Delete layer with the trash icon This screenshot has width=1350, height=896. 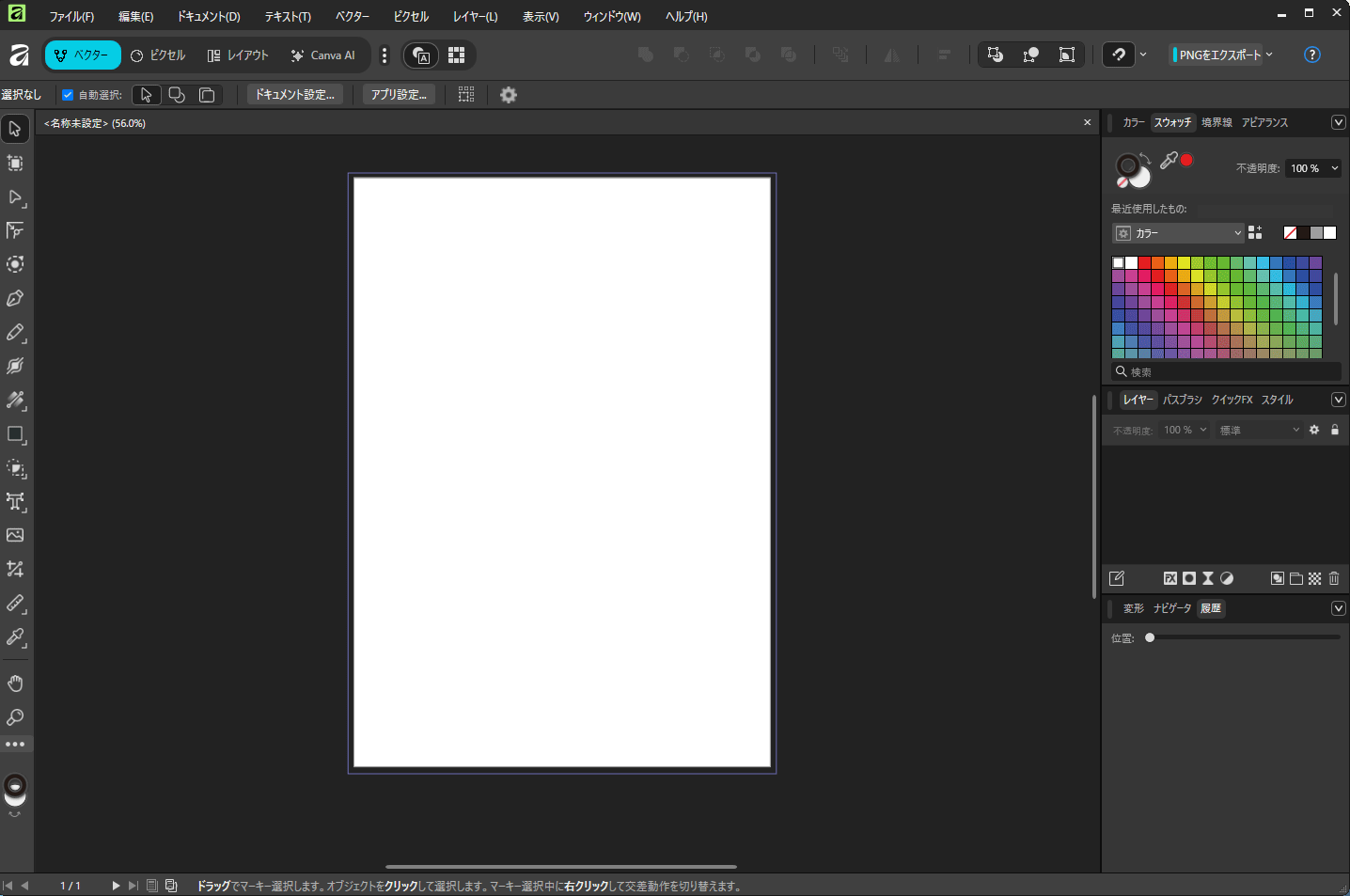(x=1334, y=578)
